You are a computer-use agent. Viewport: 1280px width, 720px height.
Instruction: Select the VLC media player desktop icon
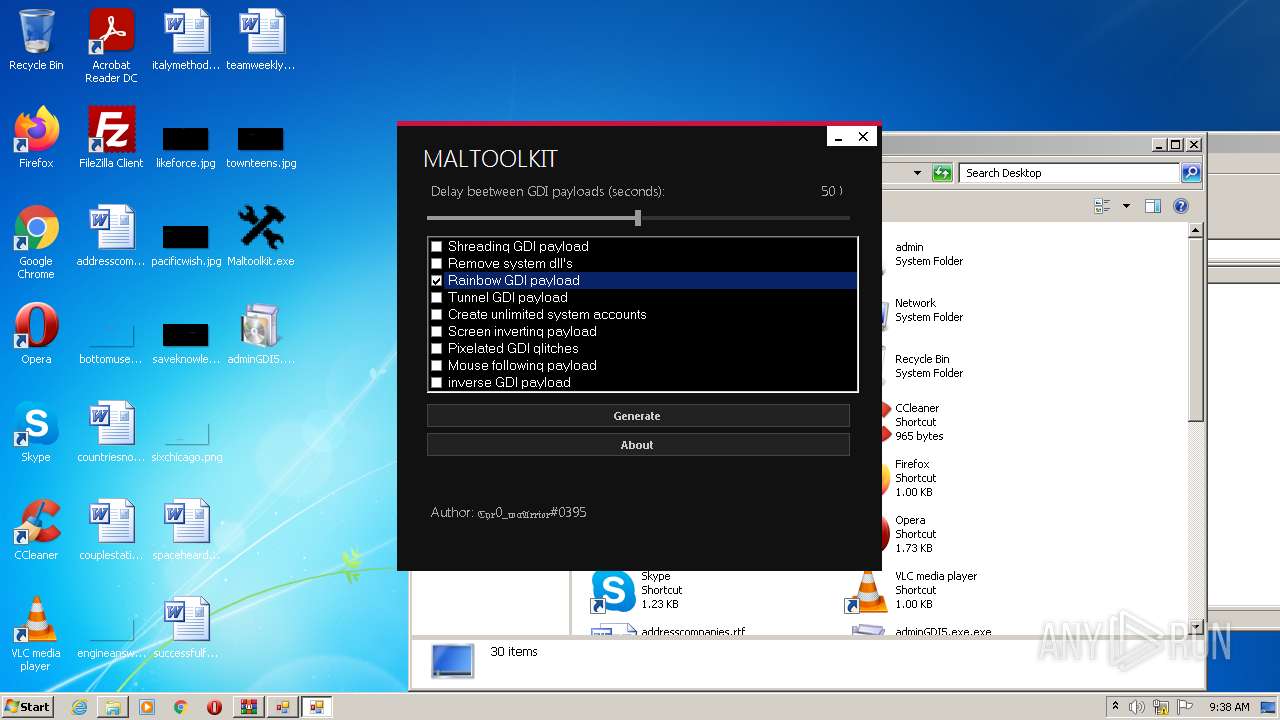coord(36,633)
